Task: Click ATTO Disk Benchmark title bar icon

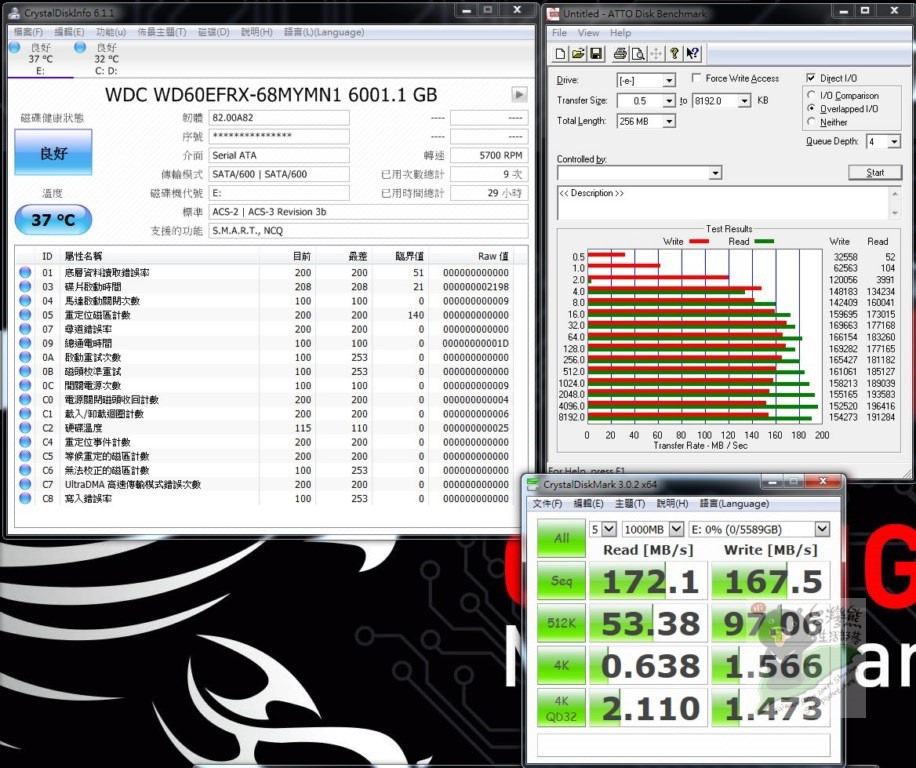Action: pos(553,13)
